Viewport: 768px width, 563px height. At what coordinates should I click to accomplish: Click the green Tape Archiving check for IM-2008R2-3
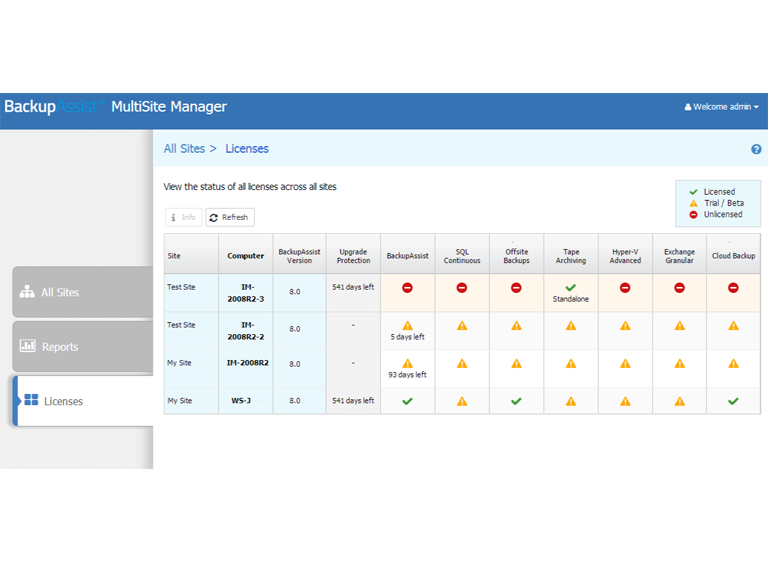coord(571,287)
